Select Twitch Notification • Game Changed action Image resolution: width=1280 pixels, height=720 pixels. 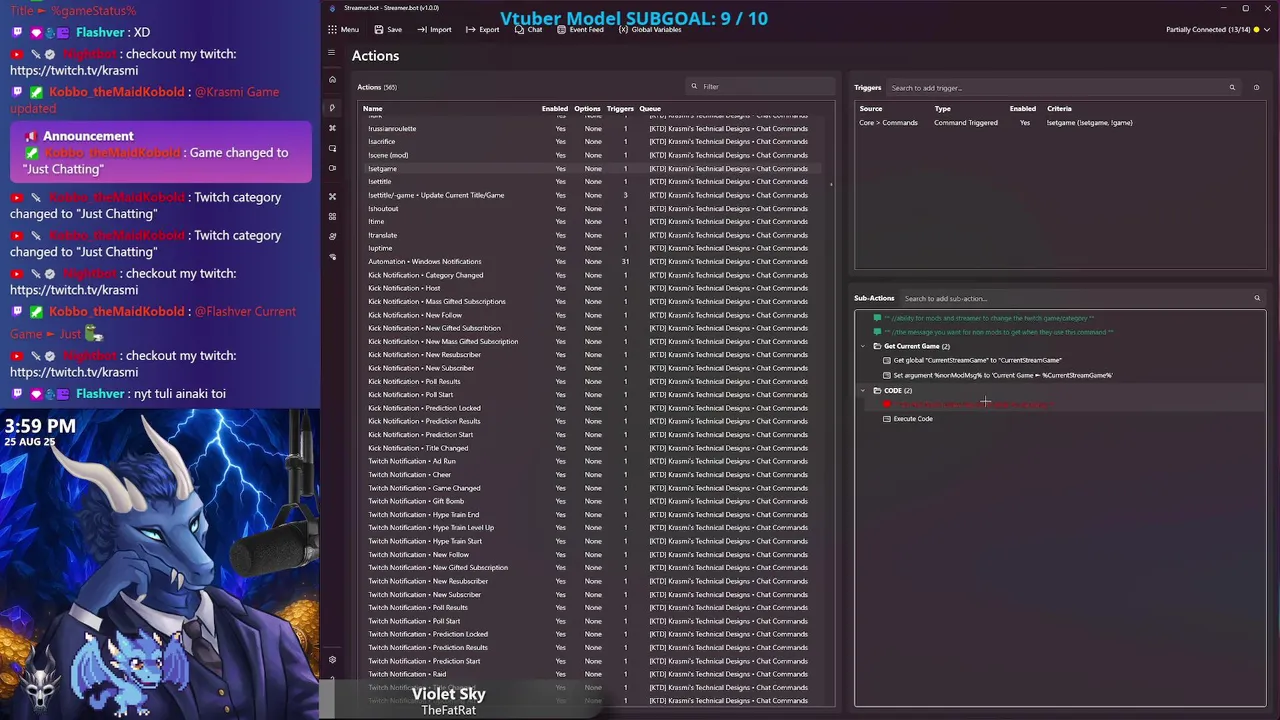pyautogui.click(x=595, y=488)
